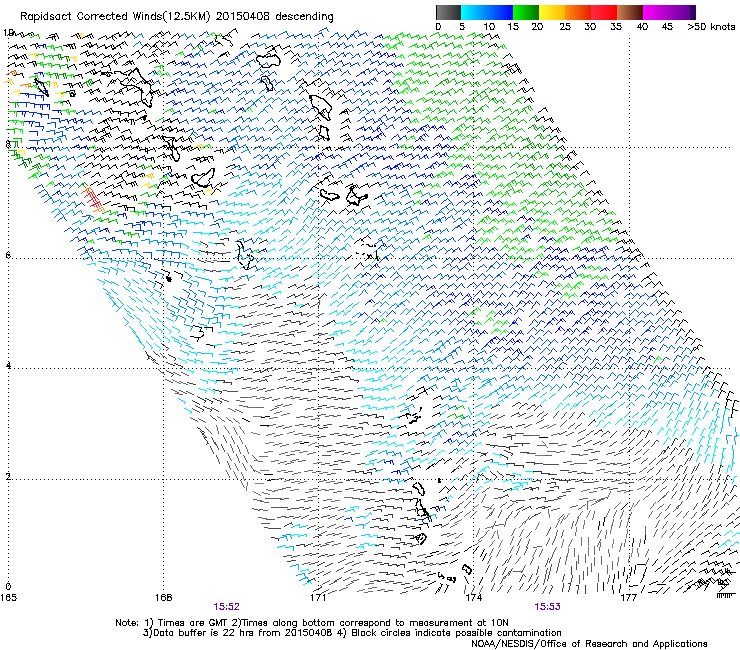The height and width of the screenshot is (650, 740).
Task: Click the blue 10-15 knots legend segment
Action: coord(500,12)
